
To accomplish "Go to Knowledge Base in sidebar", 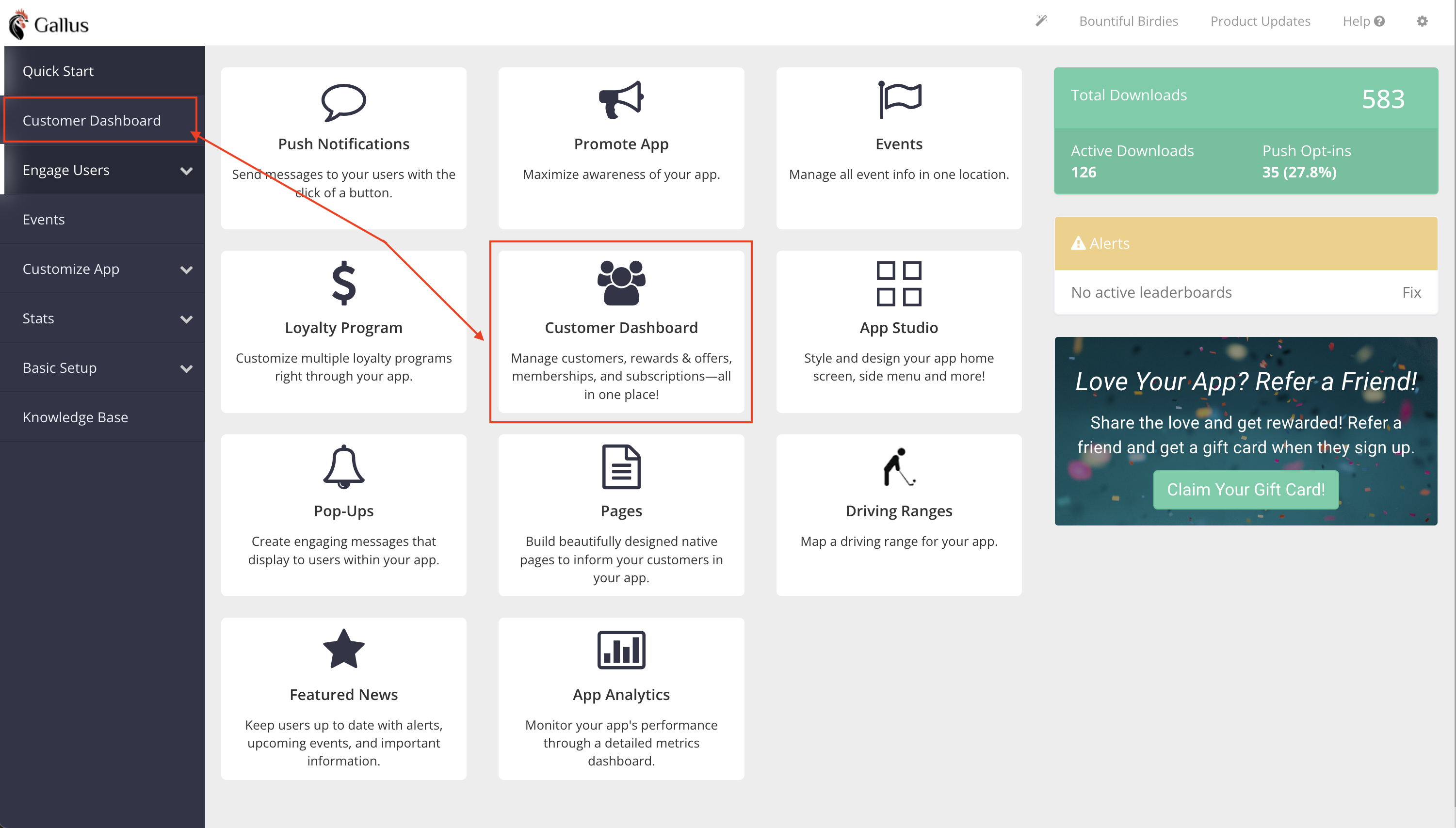I will point(75,417).
